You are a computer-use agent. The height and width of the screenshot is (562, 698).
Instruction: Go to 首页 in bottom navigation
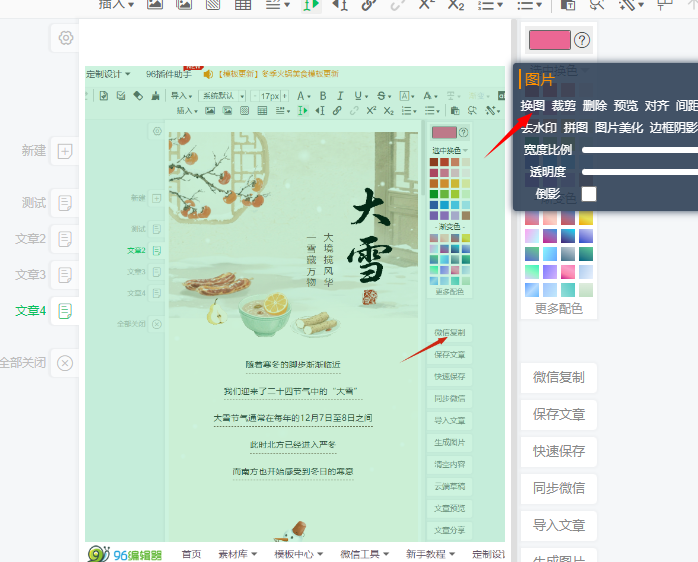coord(191,554)
